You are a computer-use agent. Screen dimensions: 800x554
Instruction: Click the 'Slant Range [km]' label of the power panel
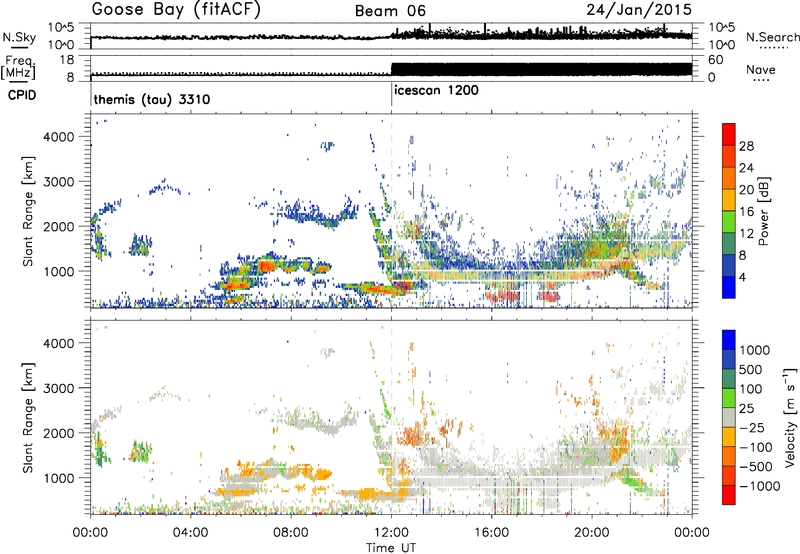pyautogui.click(x=28, y=211)
